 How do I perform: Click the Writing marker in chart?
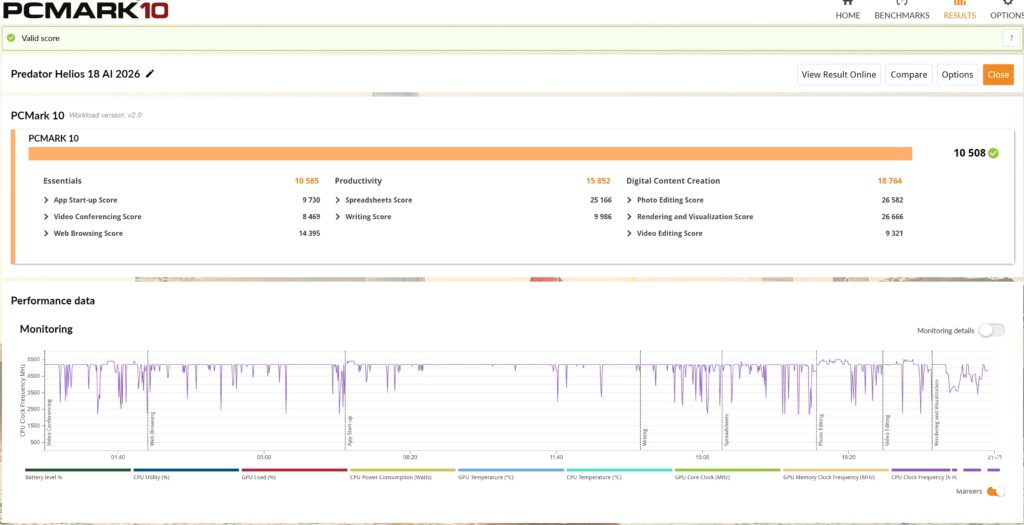[645, 437]
